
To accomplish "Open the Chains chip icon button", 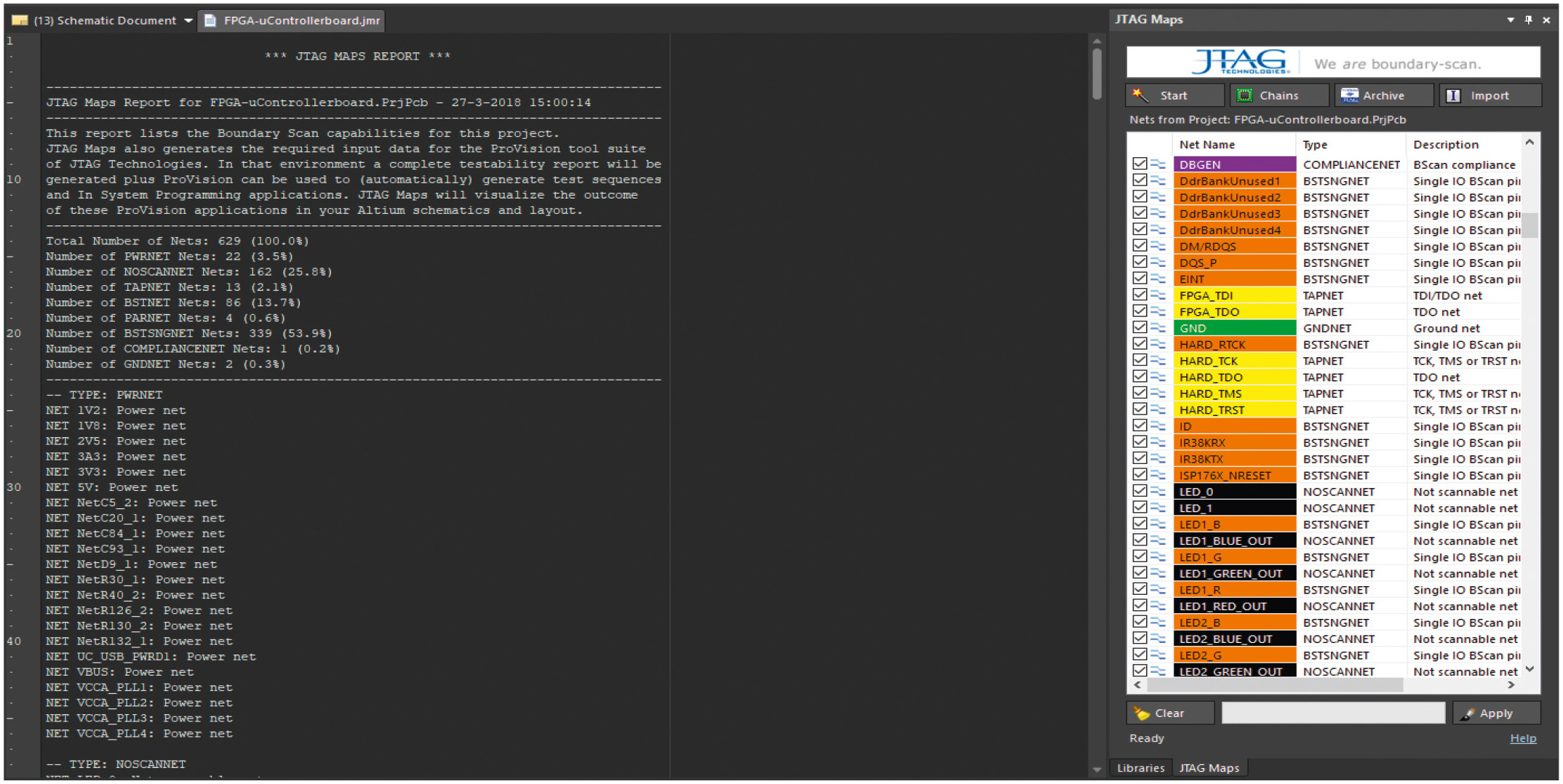I will coord(1245,95).
